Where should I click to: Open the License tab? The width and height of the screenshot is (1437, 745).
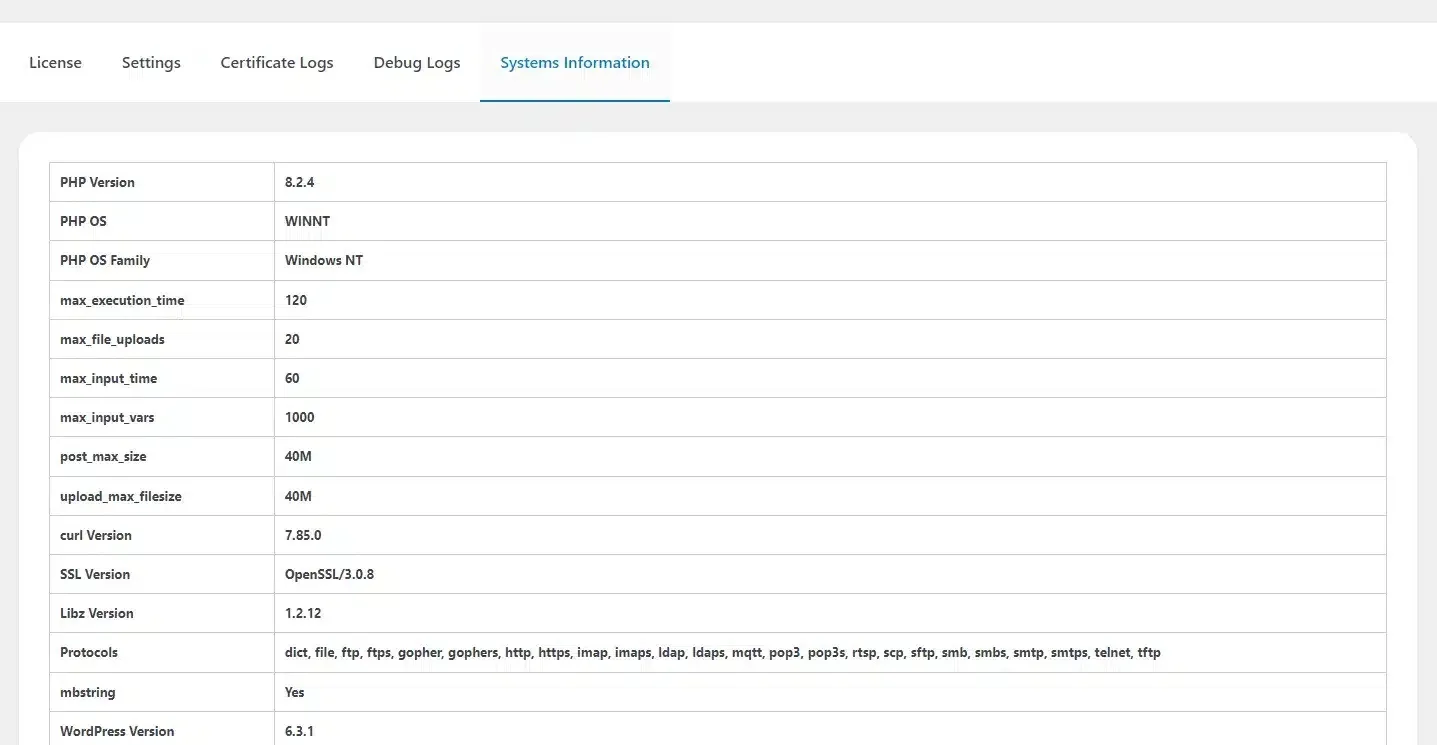(x=55, y=63)
